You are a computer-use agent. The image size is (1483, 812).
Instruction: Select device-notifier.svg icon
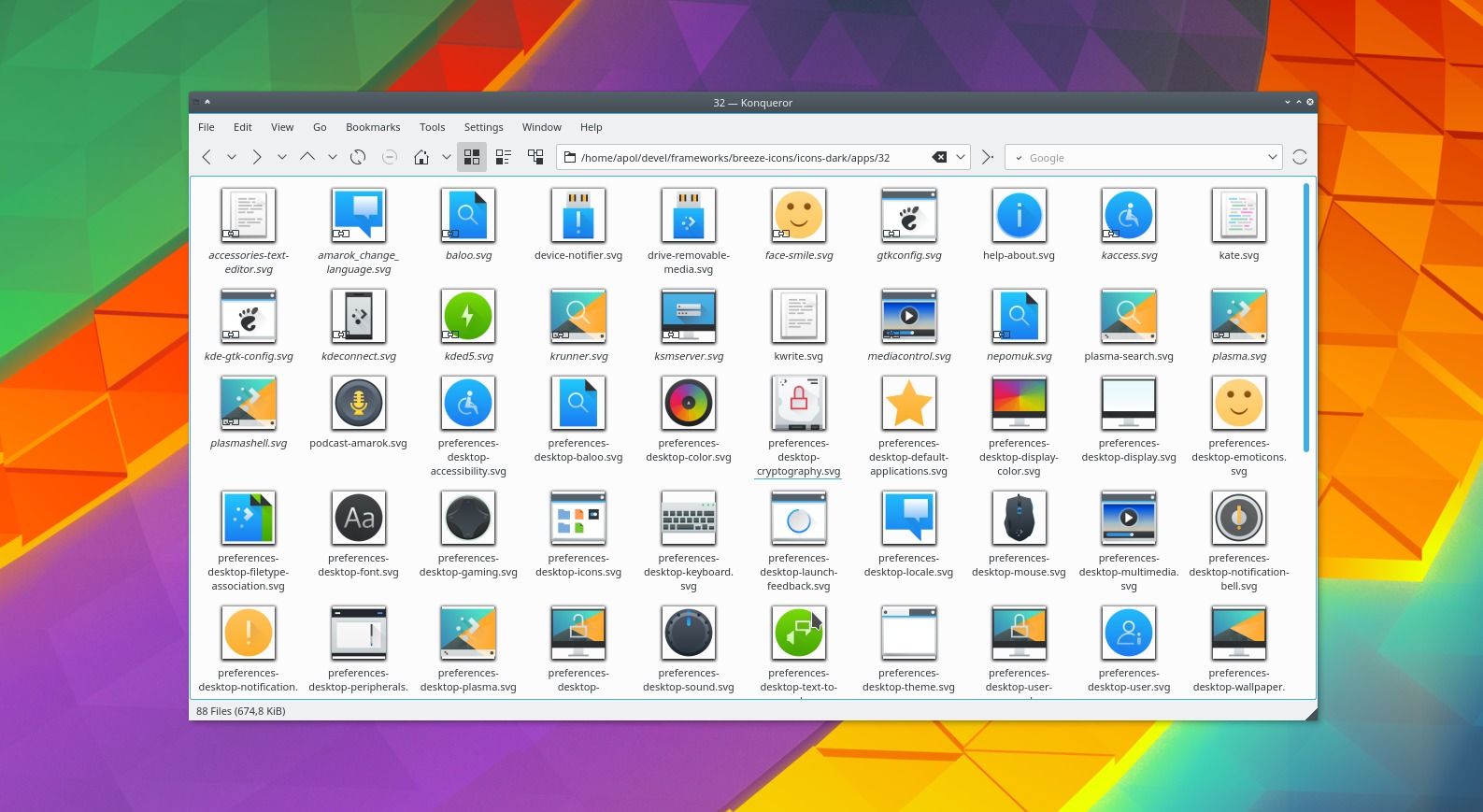pos(578,214)
